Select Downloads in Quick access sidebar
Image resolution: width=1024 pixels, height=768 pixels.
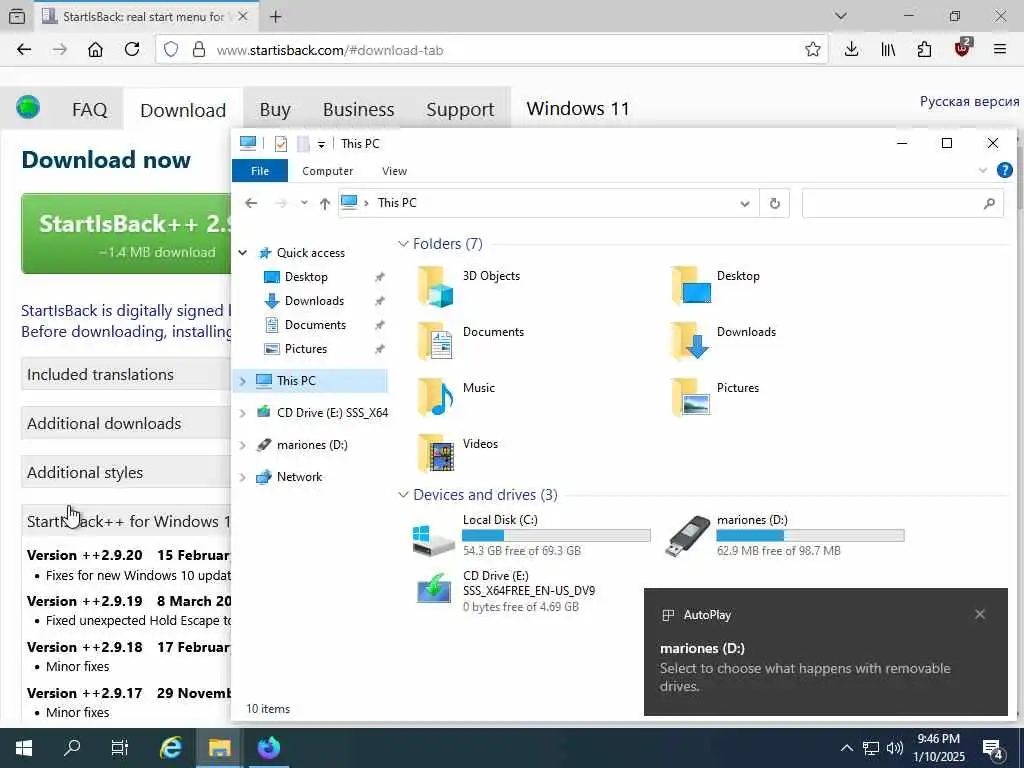pos(314,300)
